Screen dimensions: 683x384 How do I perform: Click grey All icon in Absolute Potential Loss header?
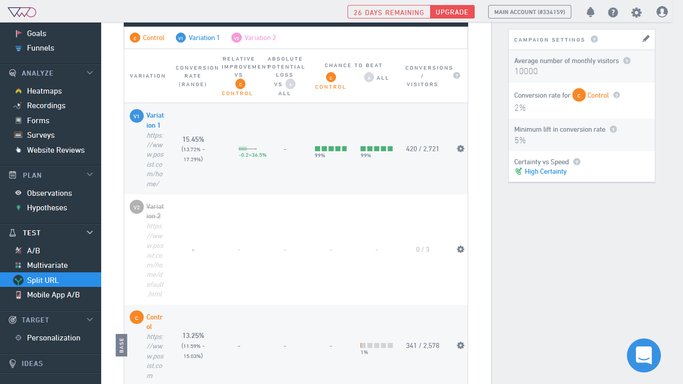click(291, 84)
